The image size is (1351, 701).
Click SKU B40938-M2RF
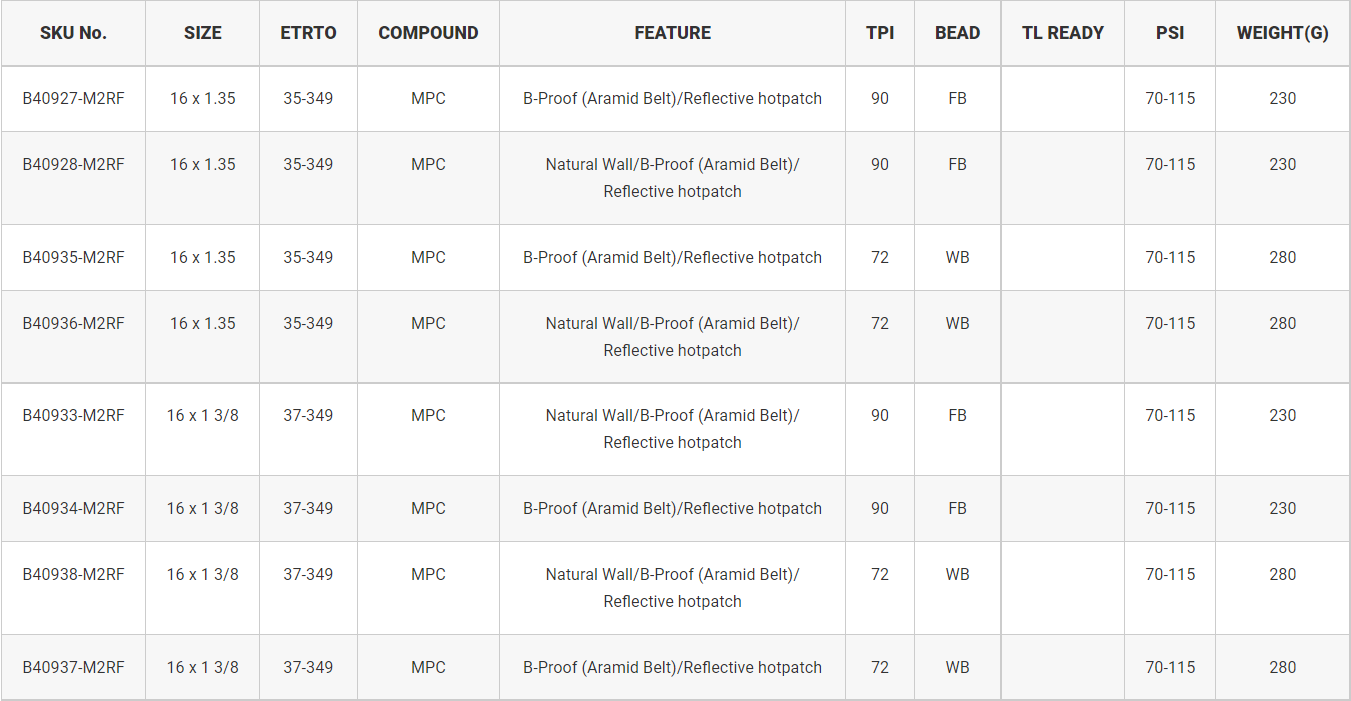74,574
